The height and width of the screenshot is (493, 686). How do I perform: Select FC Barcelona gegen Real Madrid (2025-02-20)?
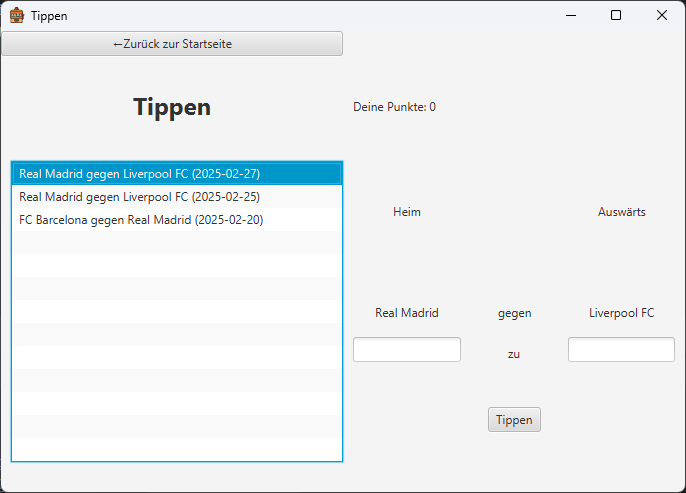[177, 220]
